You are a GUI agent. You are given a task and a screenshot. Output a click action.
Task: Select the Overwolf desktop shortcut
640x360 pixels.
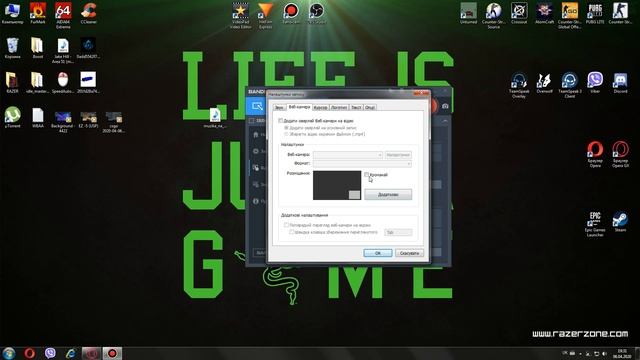544,82
